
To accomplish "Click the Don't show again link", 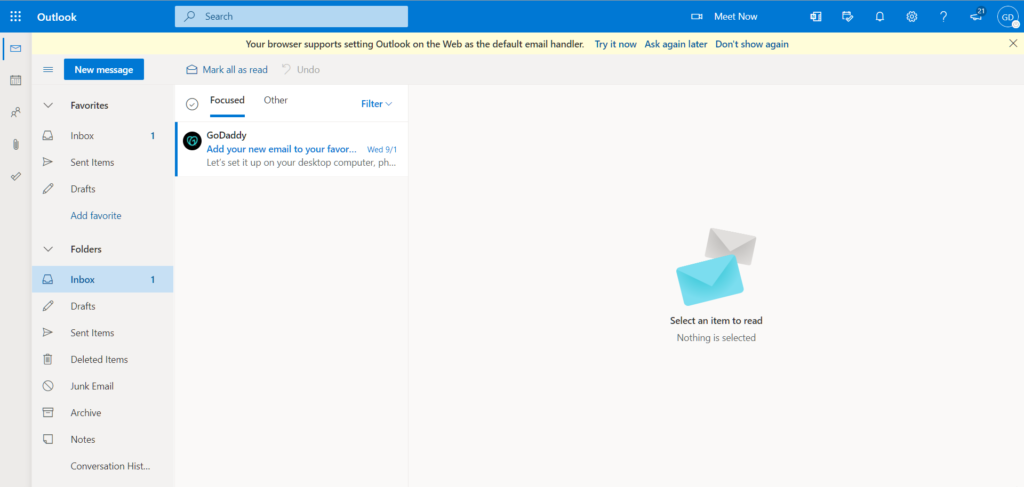I will pyautogui.click(x=752, y=44).
